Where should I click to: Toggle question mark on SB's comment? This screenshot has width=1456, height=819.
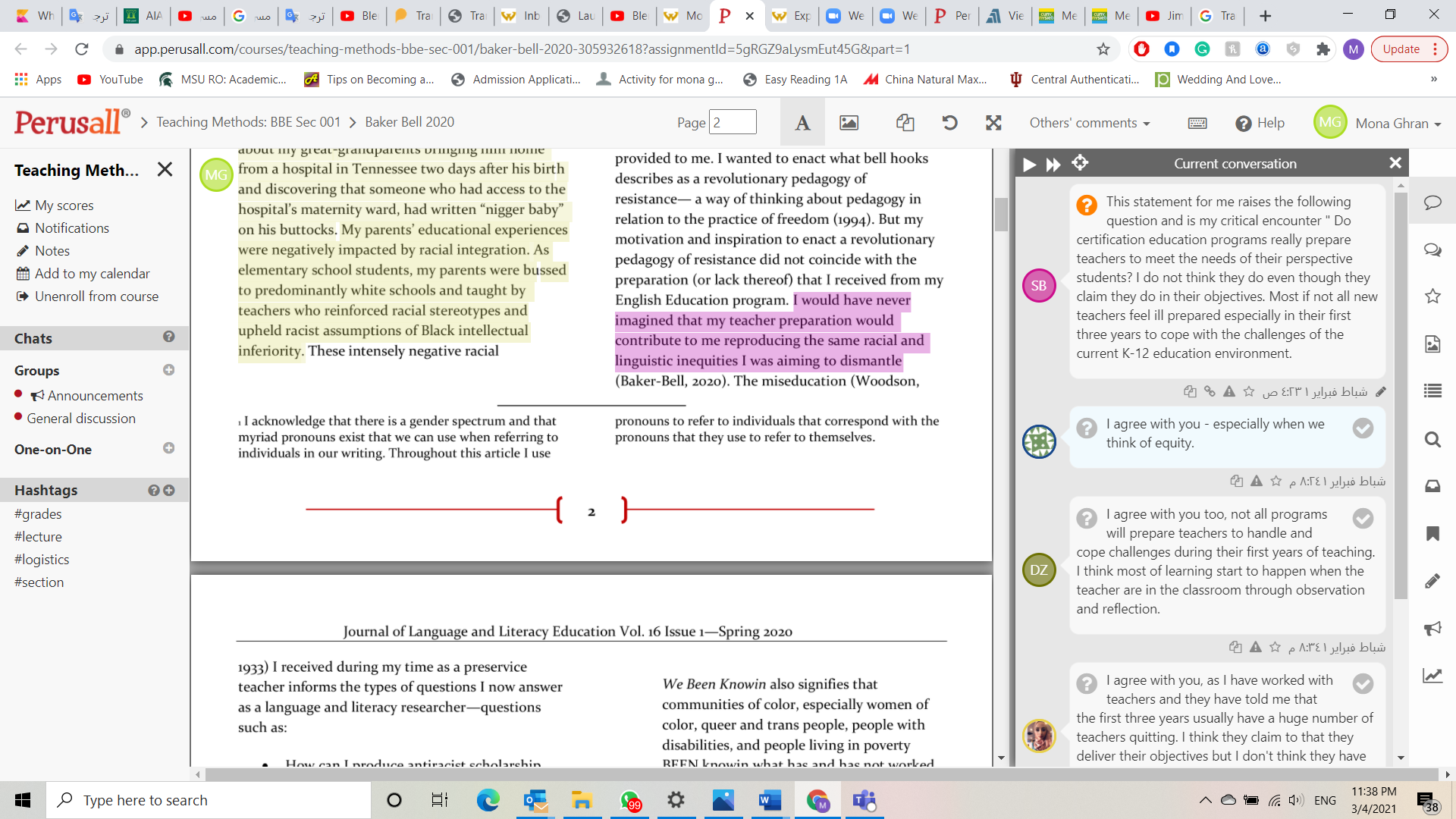click(1087, 205)
